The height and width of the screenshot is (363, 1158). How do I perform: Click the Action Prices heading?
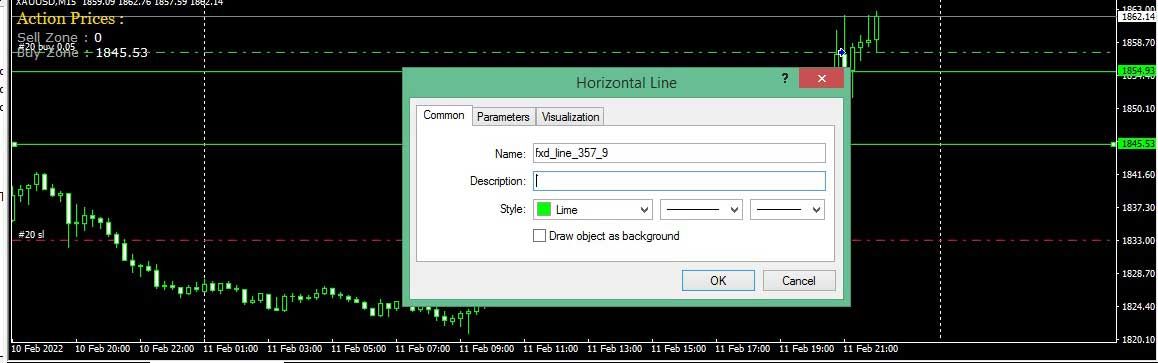70,18
